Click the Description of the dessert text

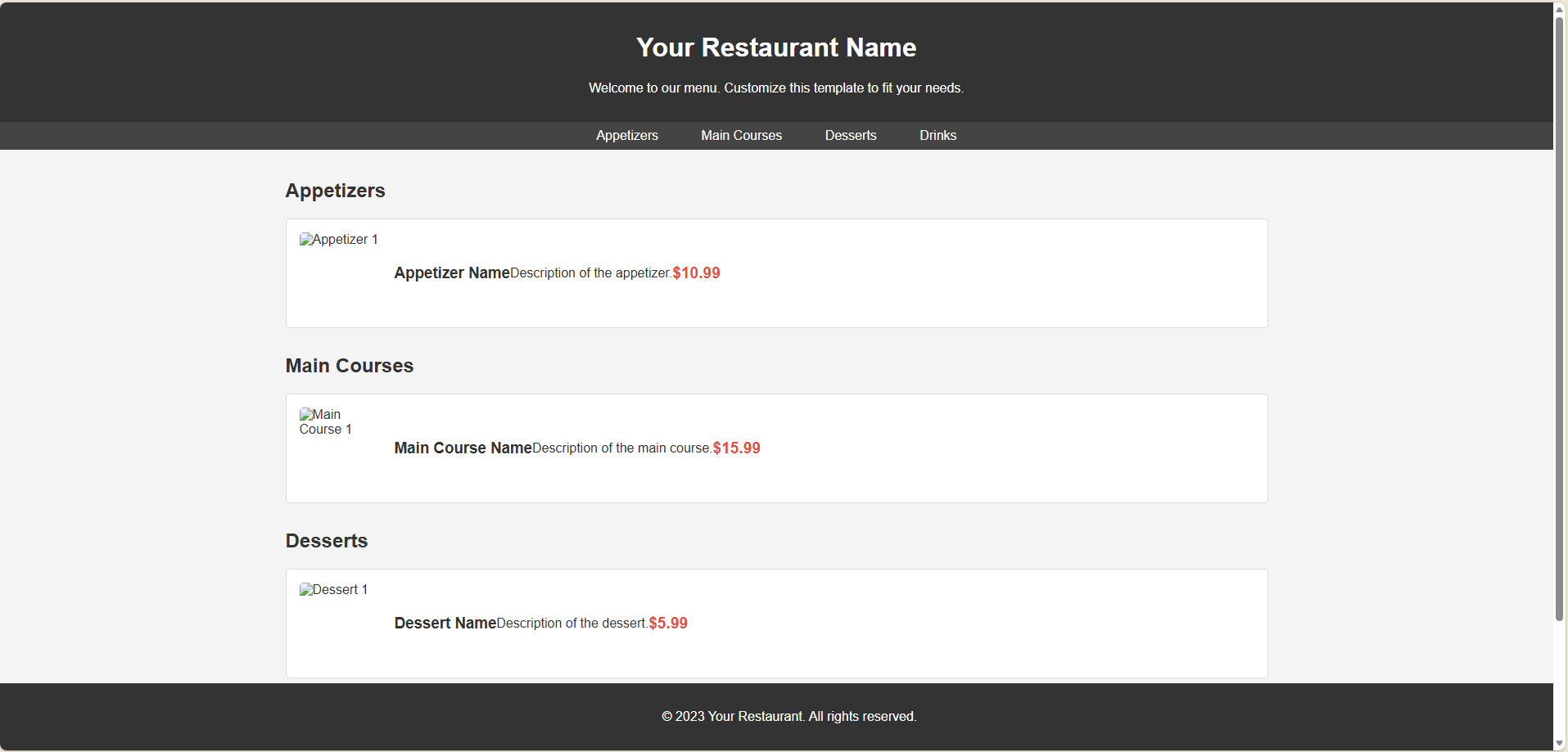(572, 624)
